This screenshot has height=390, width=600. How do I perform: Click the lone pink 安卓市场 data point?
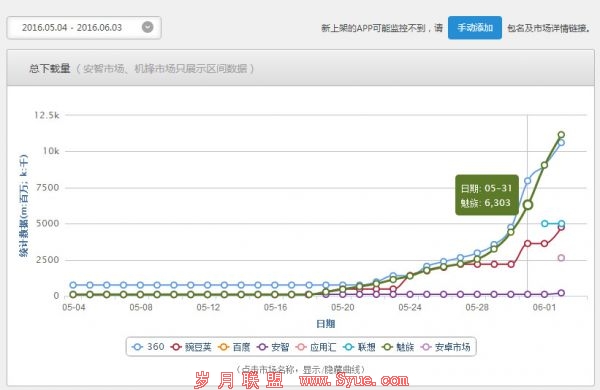tap(561, 258)
